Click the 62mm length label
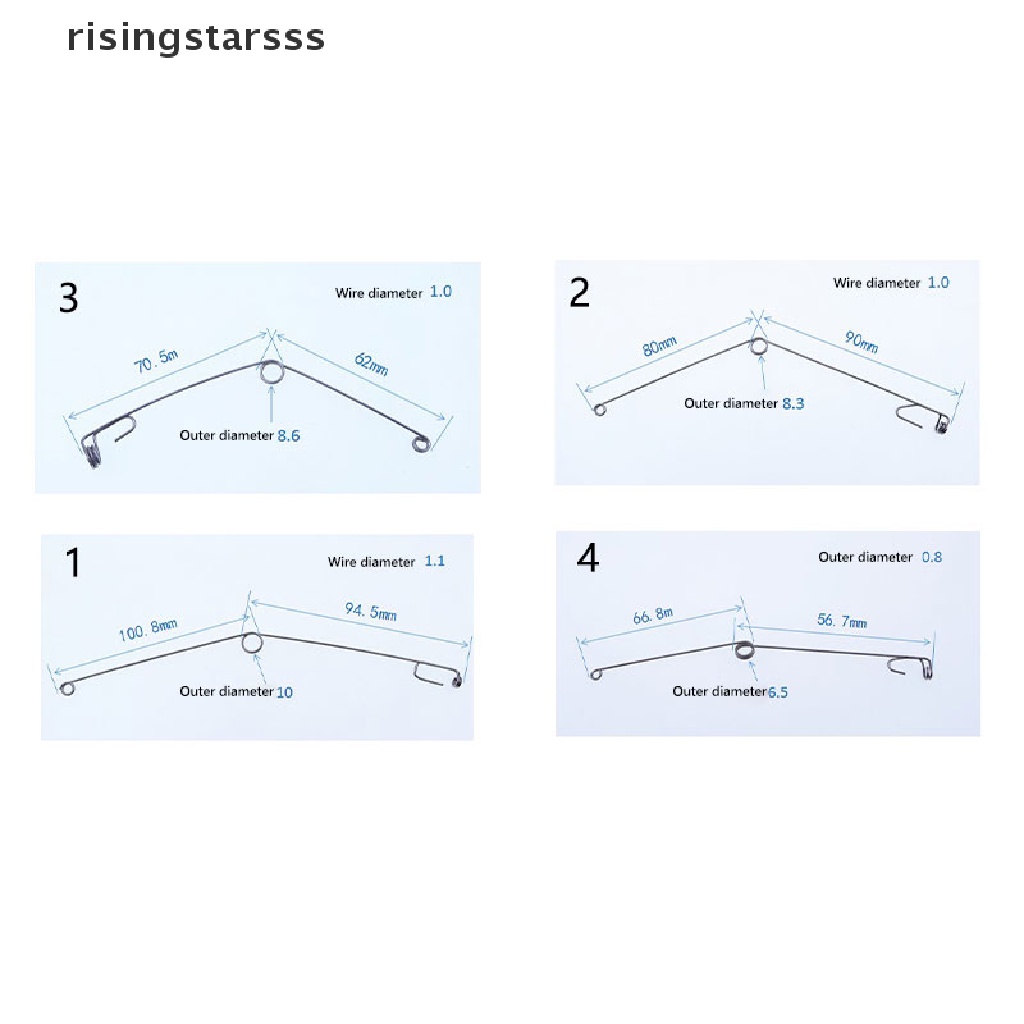Screen dimensions: 1024x1024 pyautogui.click(x=371, y=365)
